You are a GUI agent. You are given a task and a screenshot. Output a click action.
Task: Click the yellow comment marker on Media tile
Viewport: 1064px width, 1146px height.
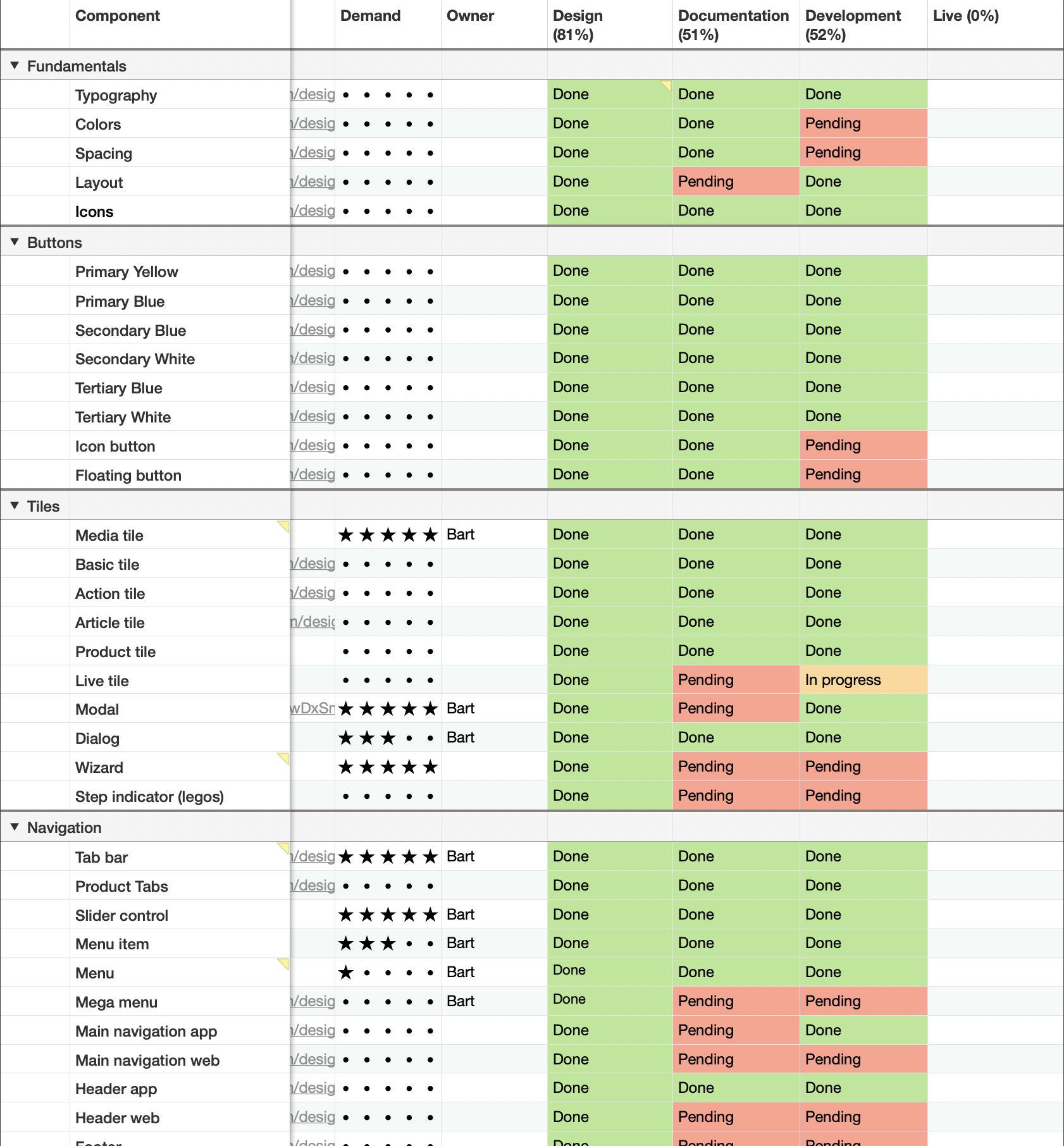coord(284,526)
